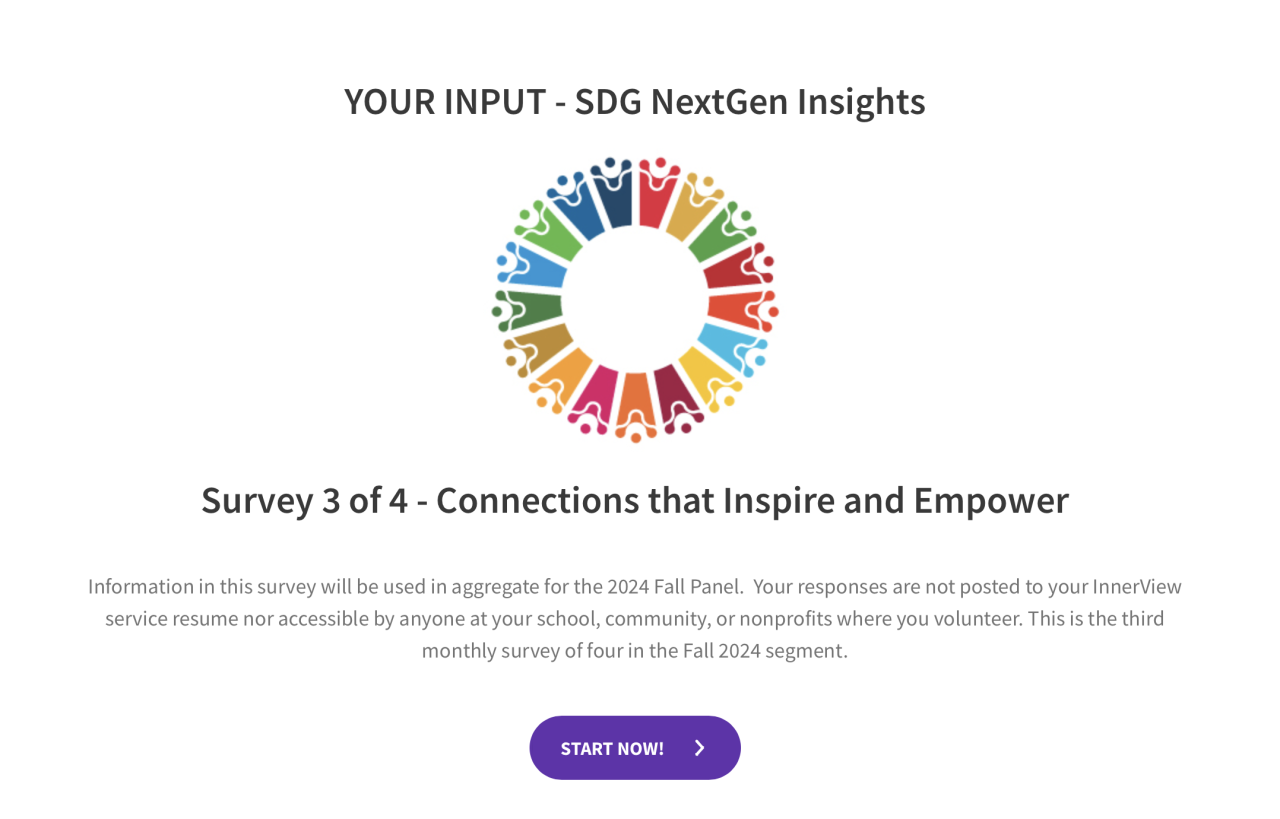
Task: Click the navy blue segment of SDG wheel
Action: pos(614,193)
